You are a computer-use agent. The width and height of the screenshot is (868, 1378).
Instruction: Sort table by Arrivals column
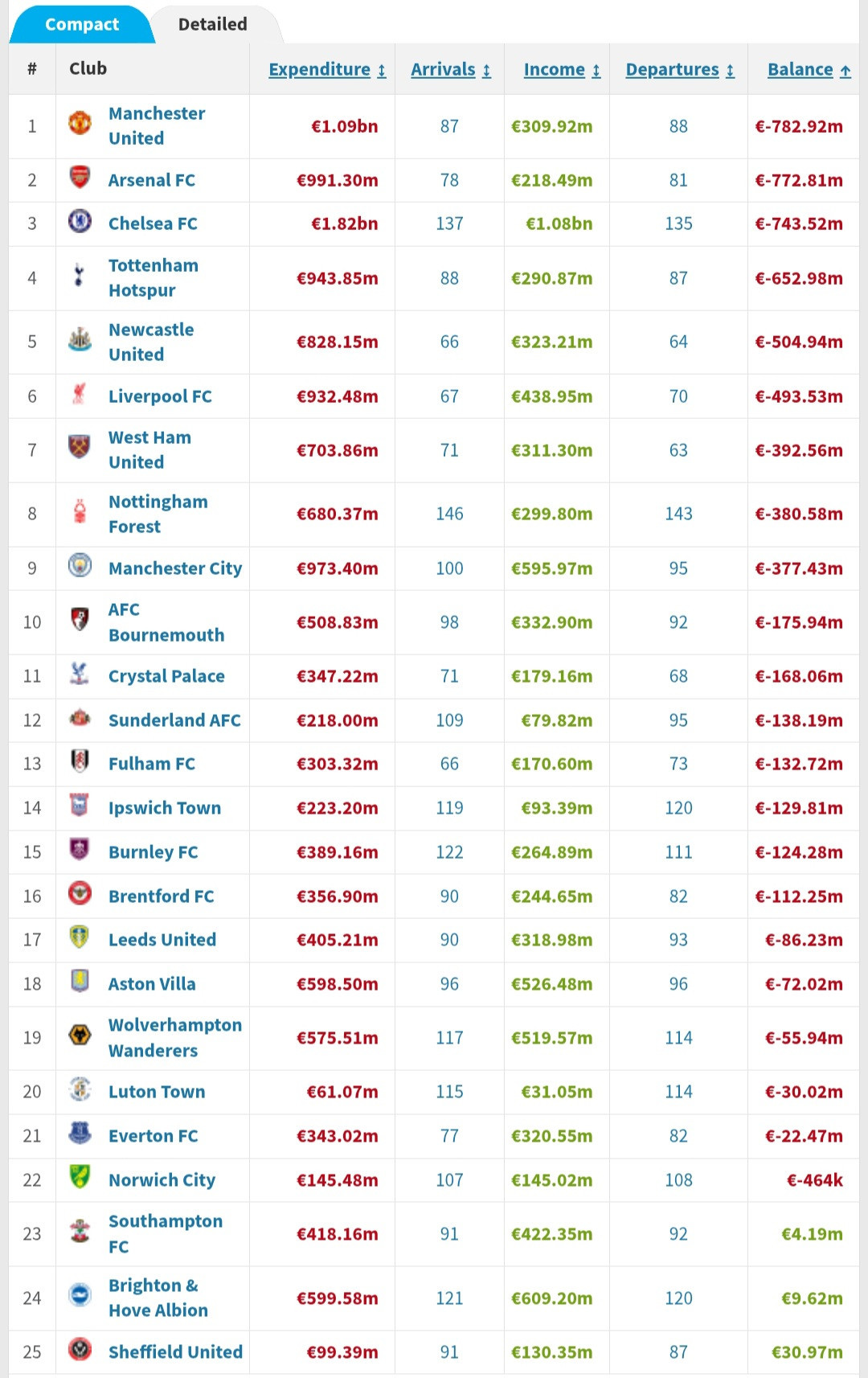click(450, 70)
